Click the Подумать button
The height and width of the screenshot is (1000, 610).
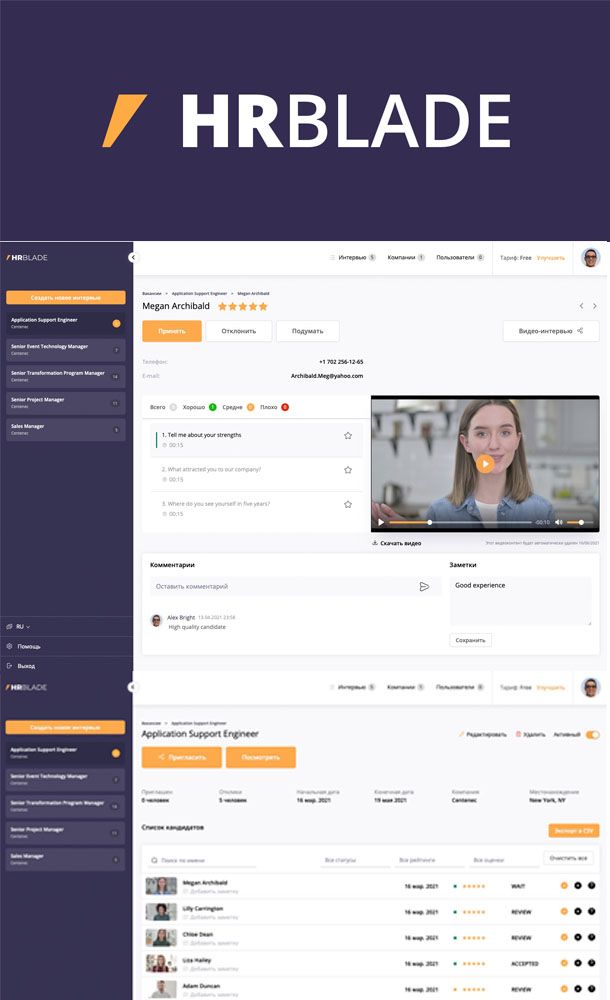click(308, 331)
